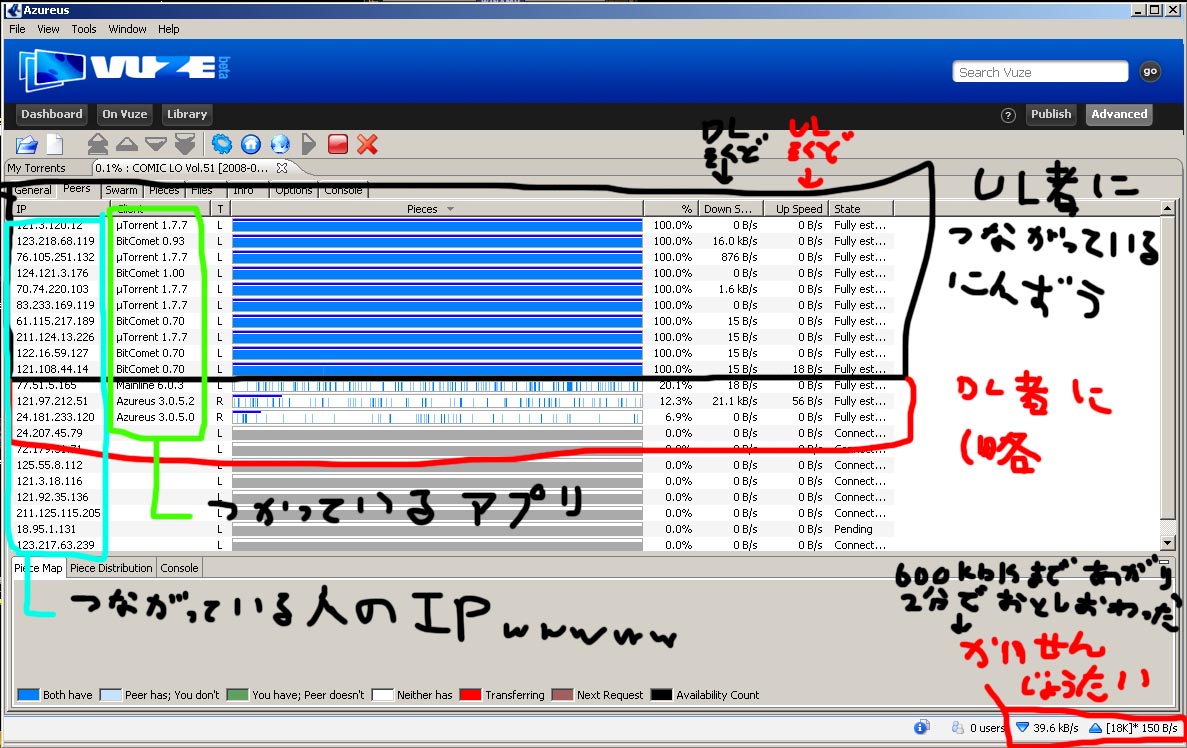Start the torrent with the play icon
The height and width of the screenshot is (748, 1187).
click(x=309, y=144)
